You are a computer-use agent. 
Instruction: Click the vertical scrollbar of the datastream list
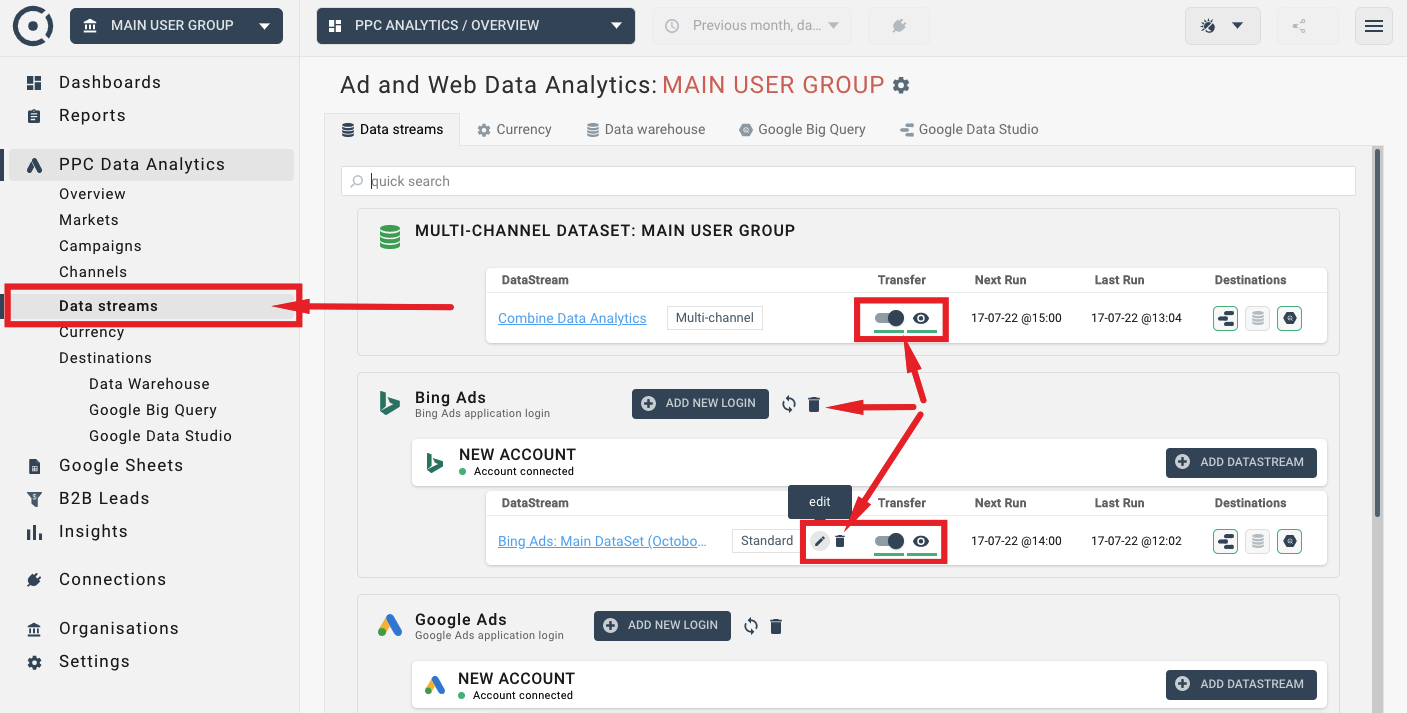(x=1377, y=331)
